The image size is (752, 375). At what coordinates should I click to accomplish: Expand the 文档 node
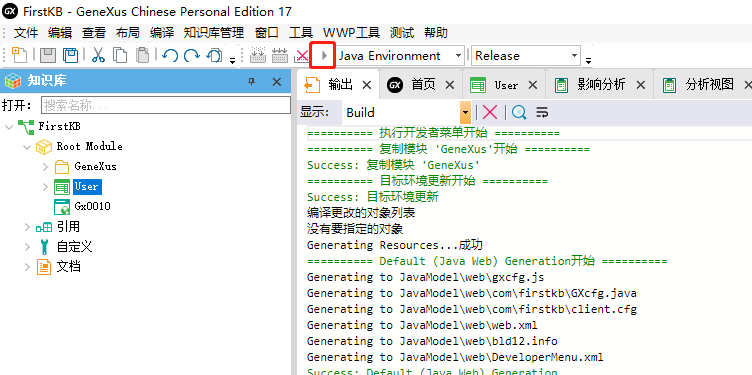tap(26, 267)
